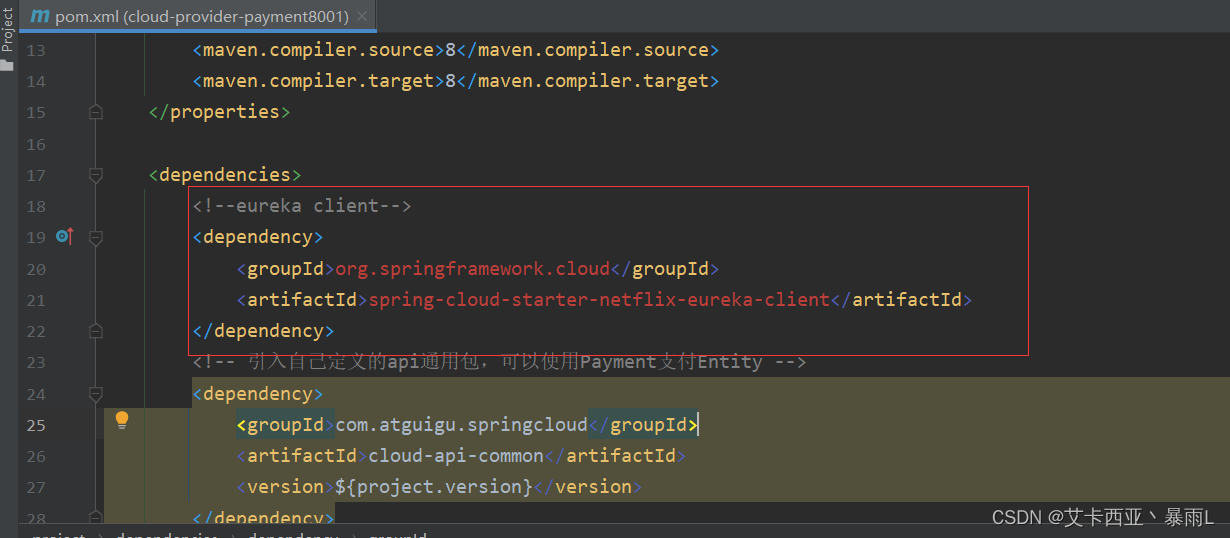Click line number 13 in the gutter

click(35, 50)
